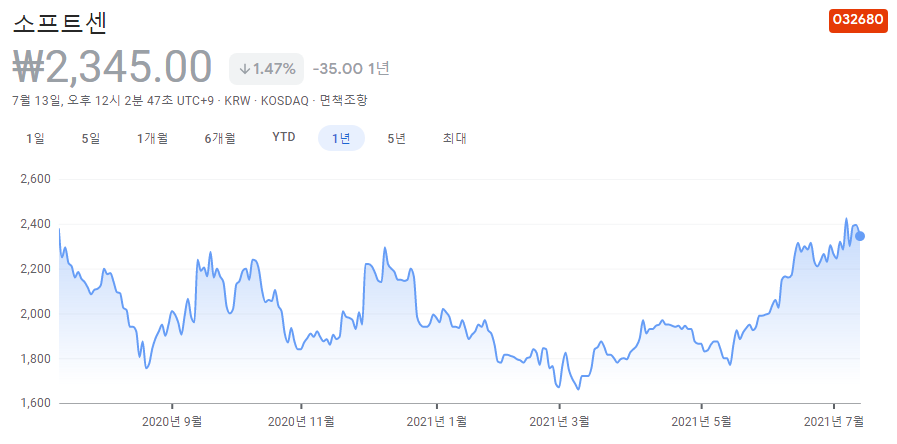
Task: Click the 2020년 9월 axis label
Action: pyautogui.click(x=172, y=422)
